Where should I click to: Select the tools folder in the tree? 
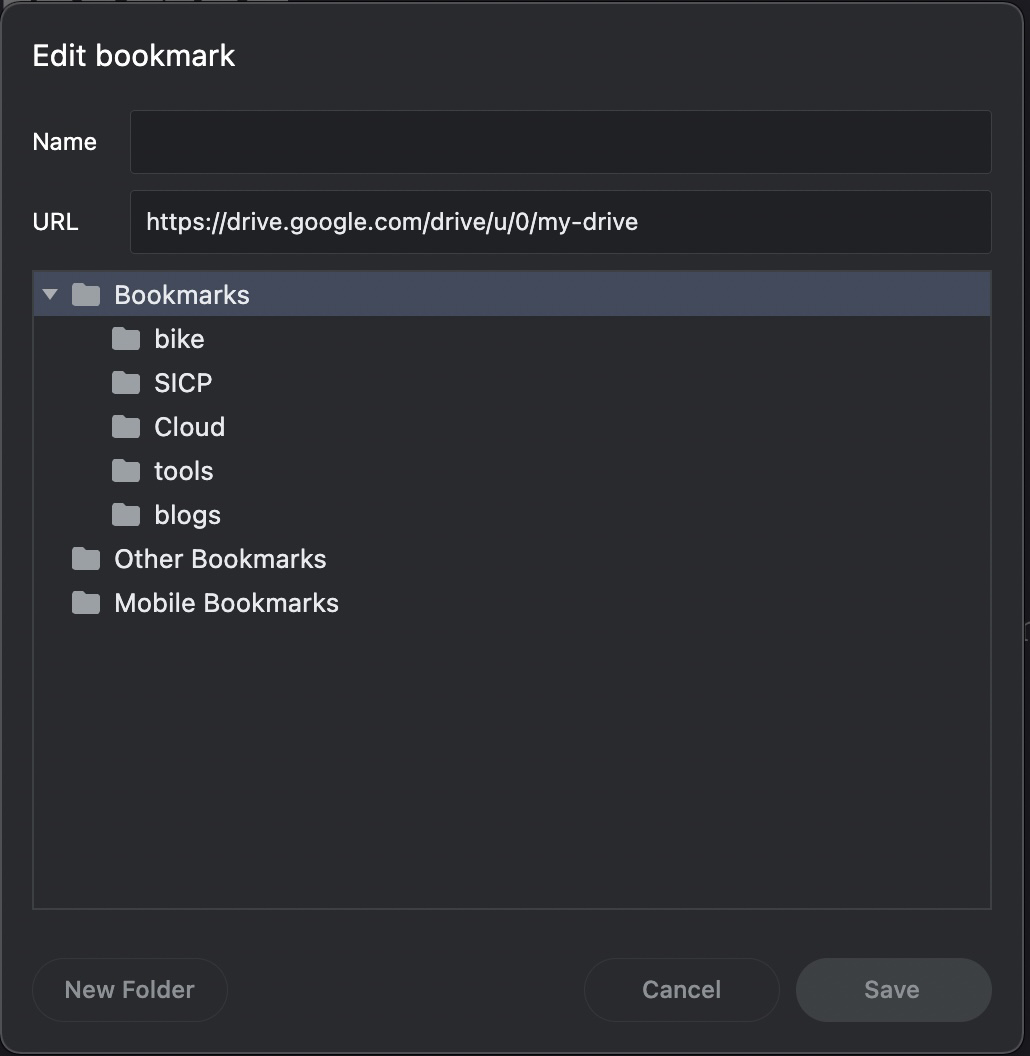click(x=184, y=470)
